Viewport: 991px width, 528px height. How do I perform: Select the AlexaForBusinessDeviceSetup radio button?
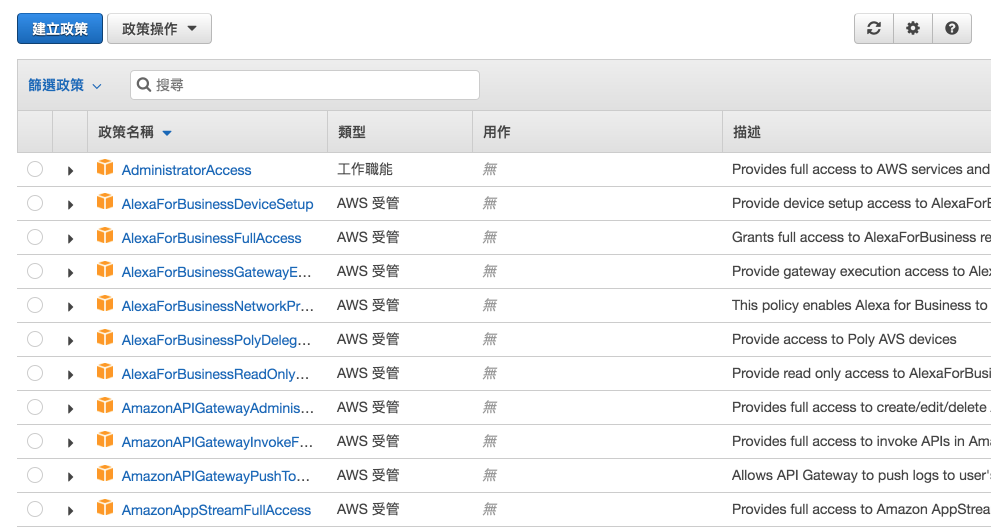(x=35, y=203)
